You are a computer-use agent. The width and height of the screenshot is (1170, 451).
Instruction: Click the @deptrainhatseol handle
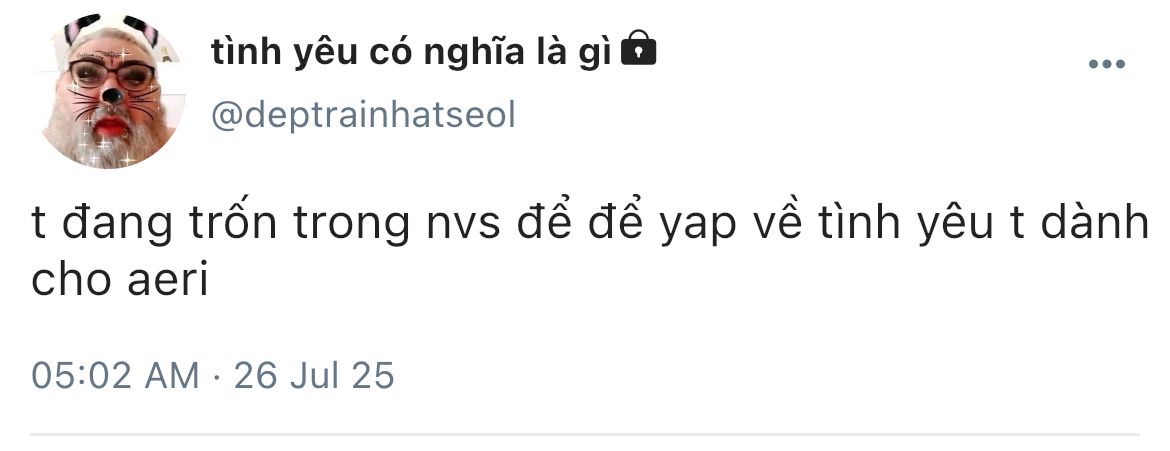pos(363,116)
